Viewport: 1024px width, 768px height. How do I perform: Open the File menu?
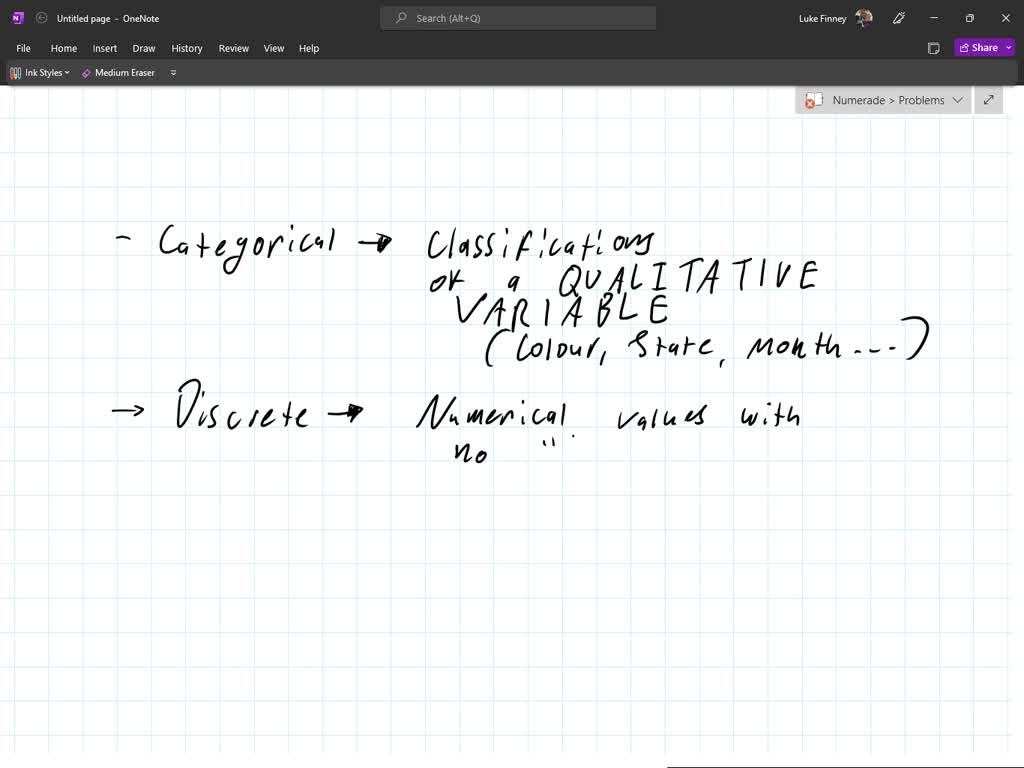(x=23, y=48)
